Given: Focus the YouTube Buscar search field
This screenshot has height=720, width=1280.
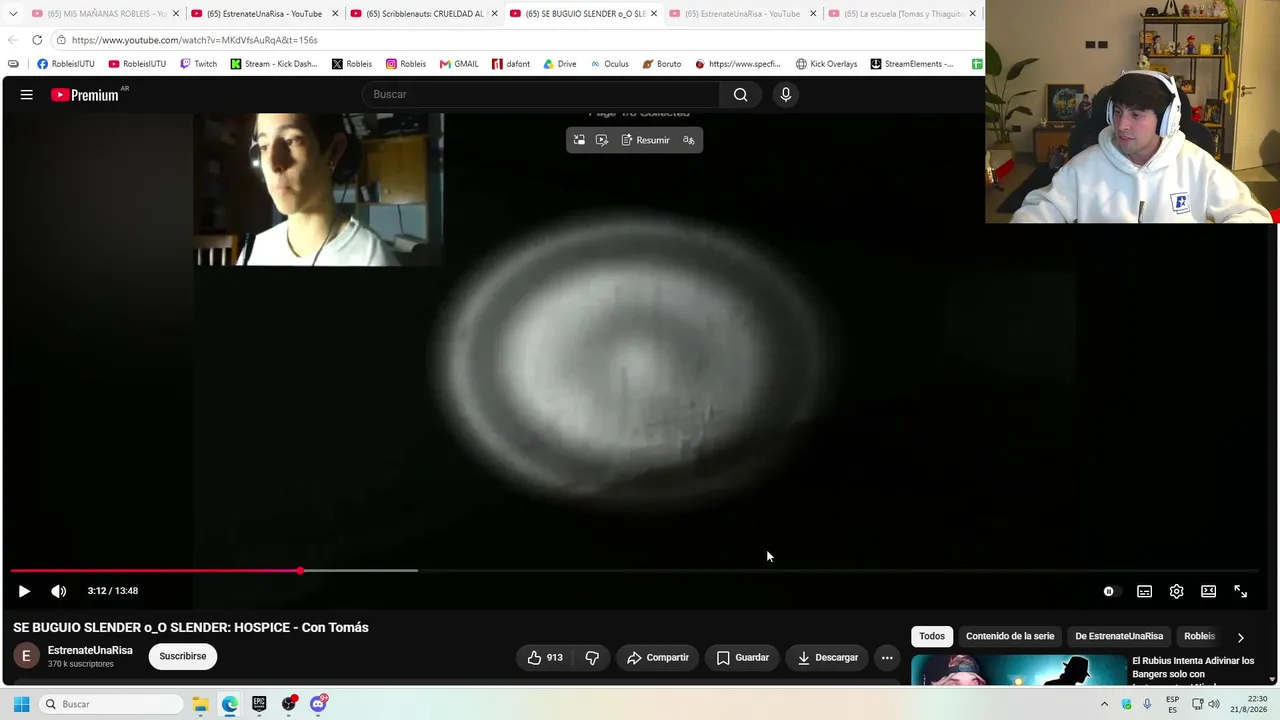Looking at the screenshot, I should (540, 94).
